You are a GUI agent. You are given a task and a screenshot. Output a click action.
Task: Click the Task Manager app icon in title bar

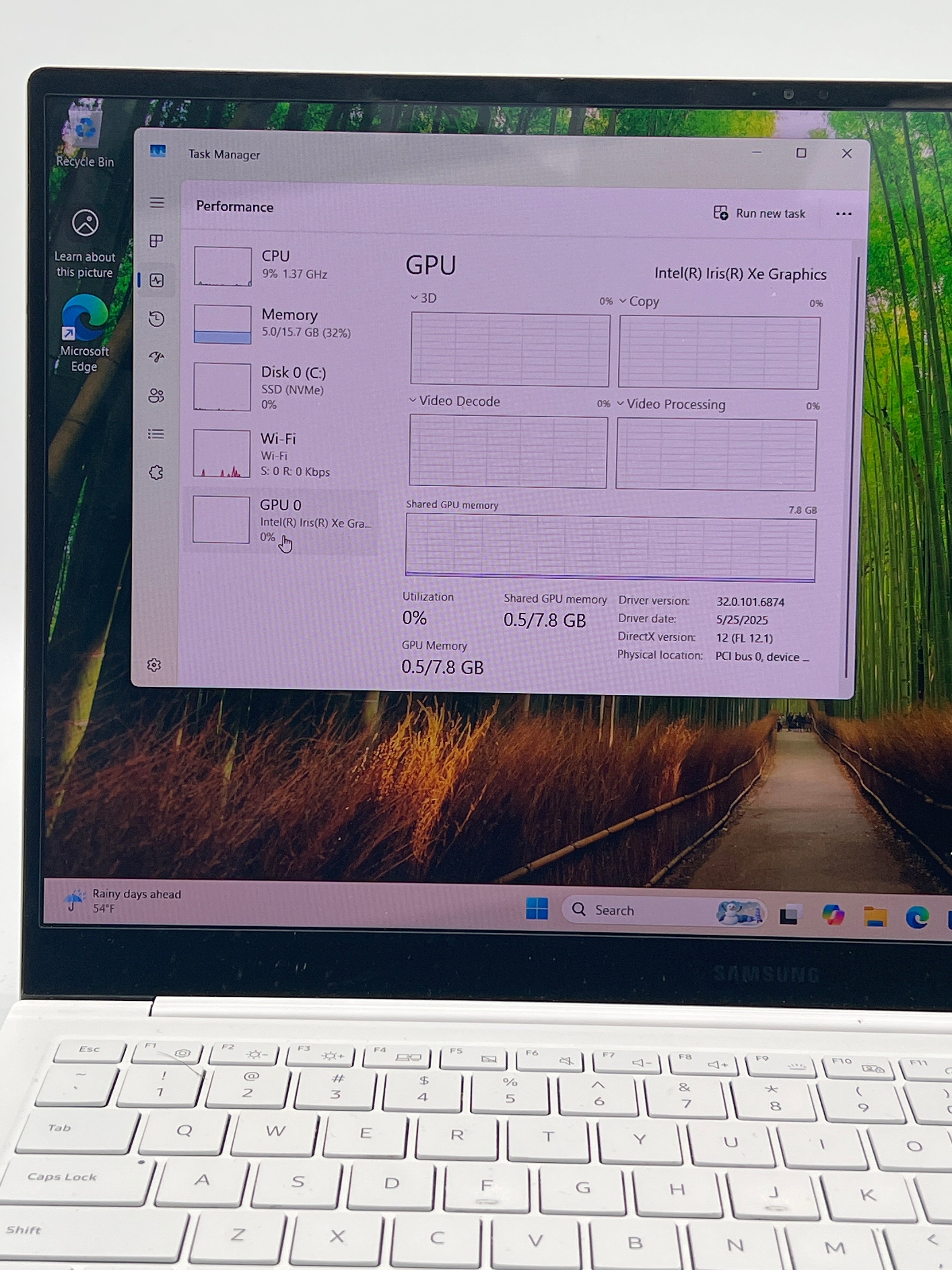click(x=158, y=151)
